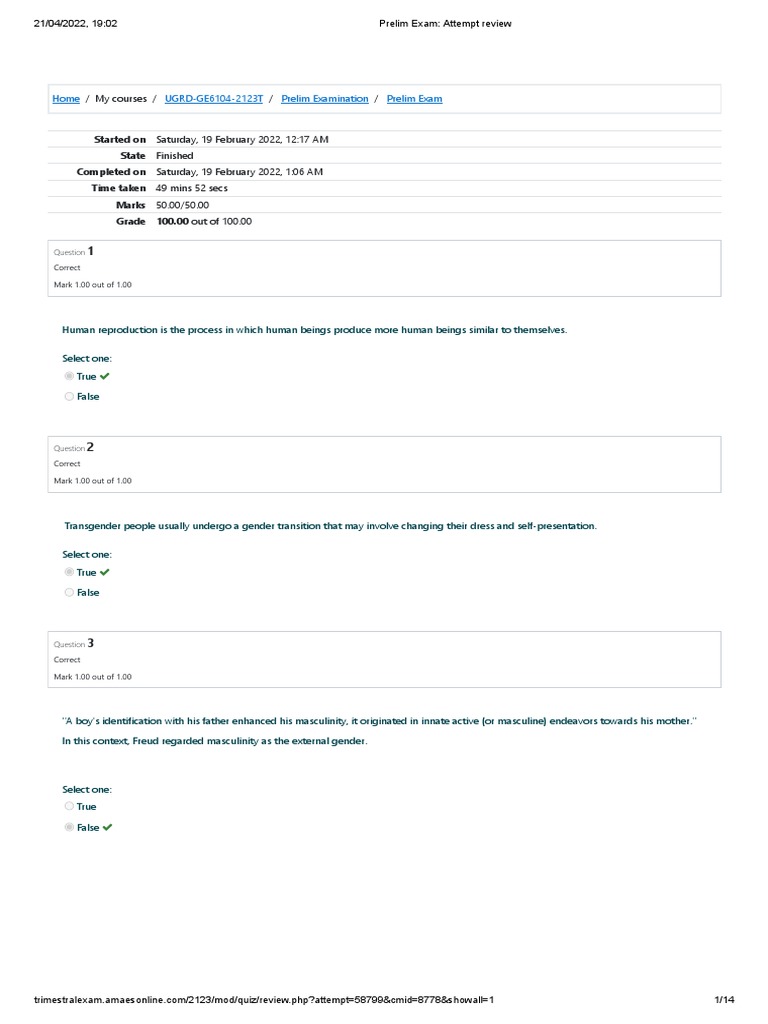Click the page URL in the footer
This screenshot has height=1024, width=768.
264,1000
